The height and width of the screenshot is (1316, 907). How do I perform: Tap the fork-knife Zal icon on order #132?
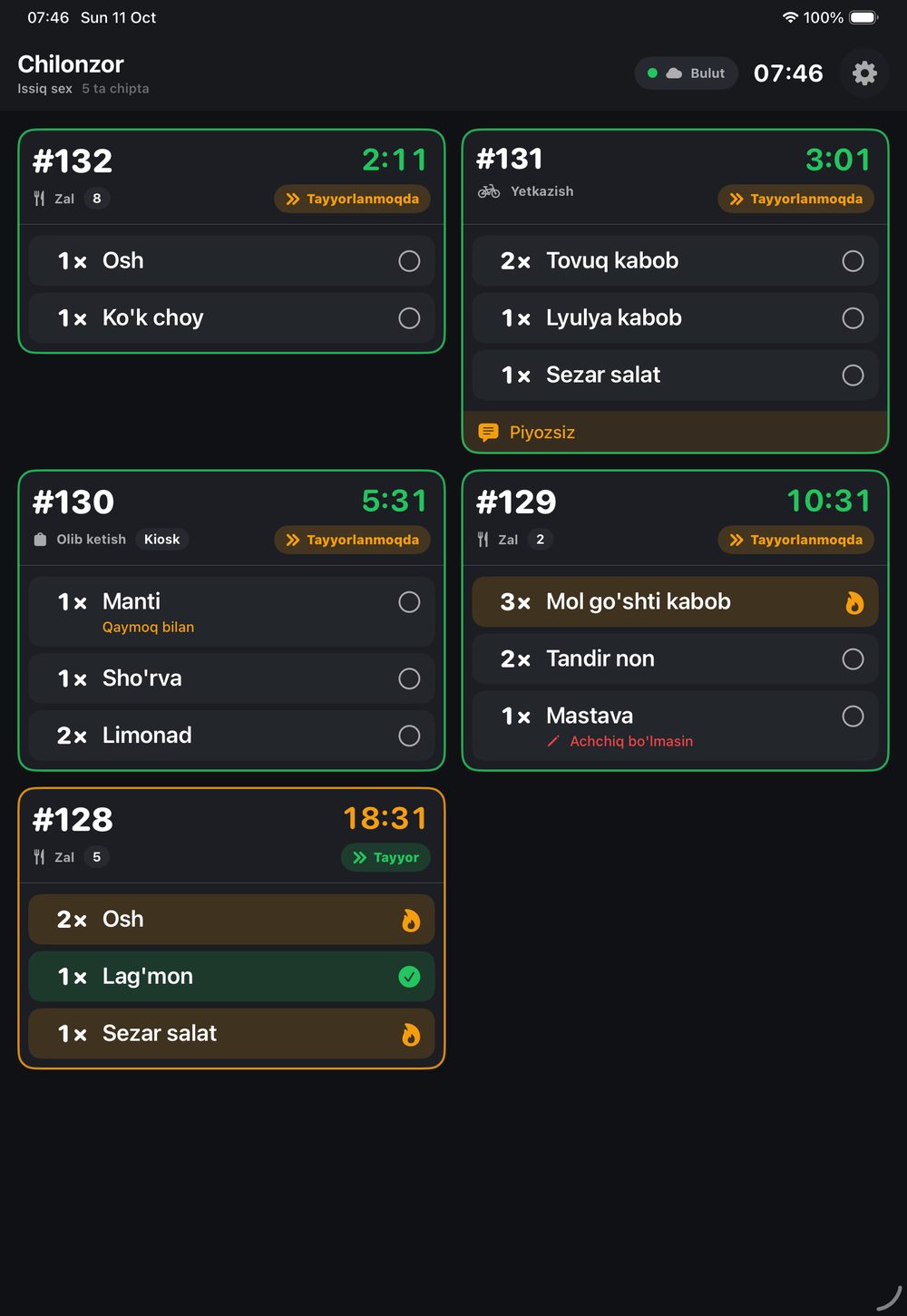point(39,199)
